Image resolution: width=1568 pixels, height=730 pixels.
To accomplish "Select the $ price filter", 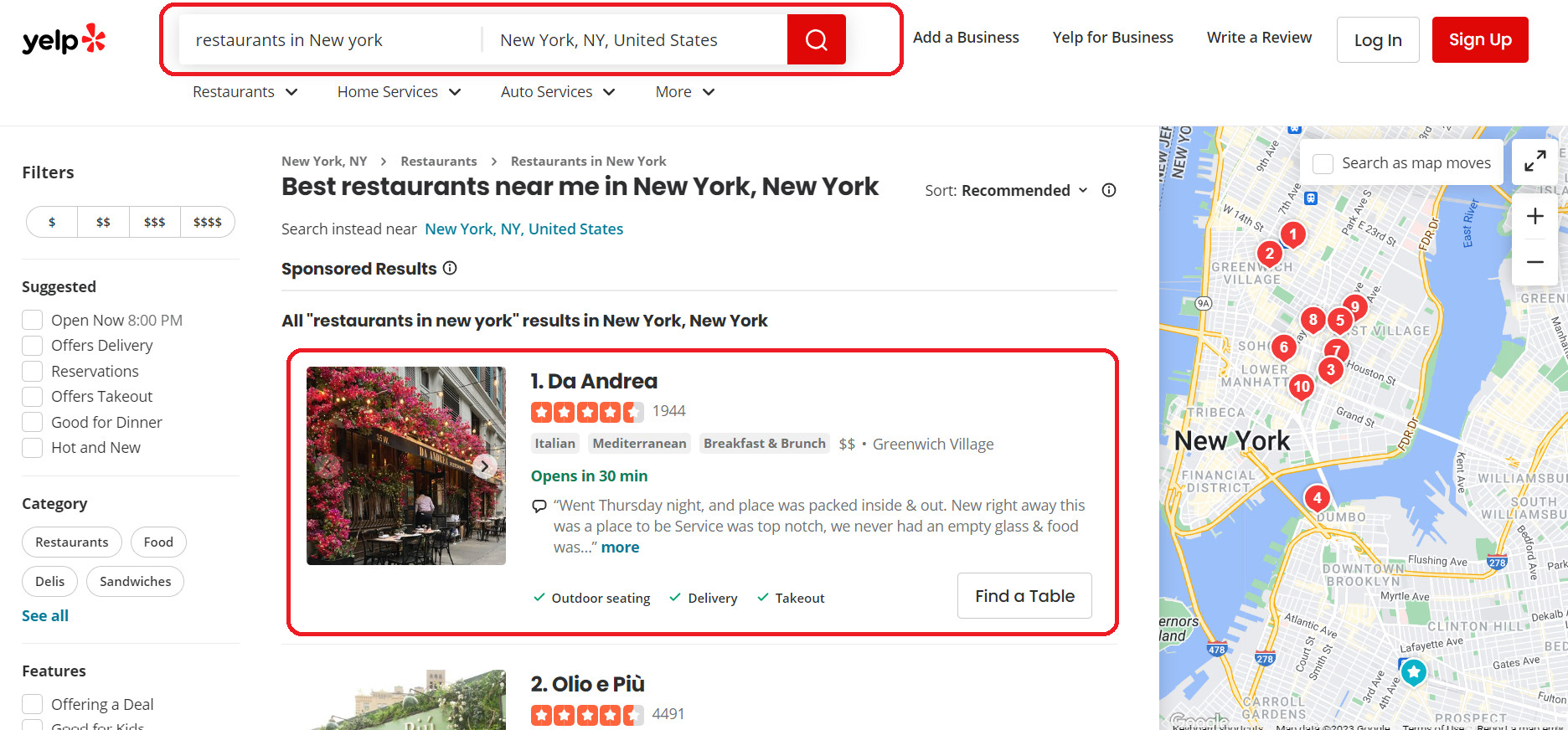I will tap(52, 222).
